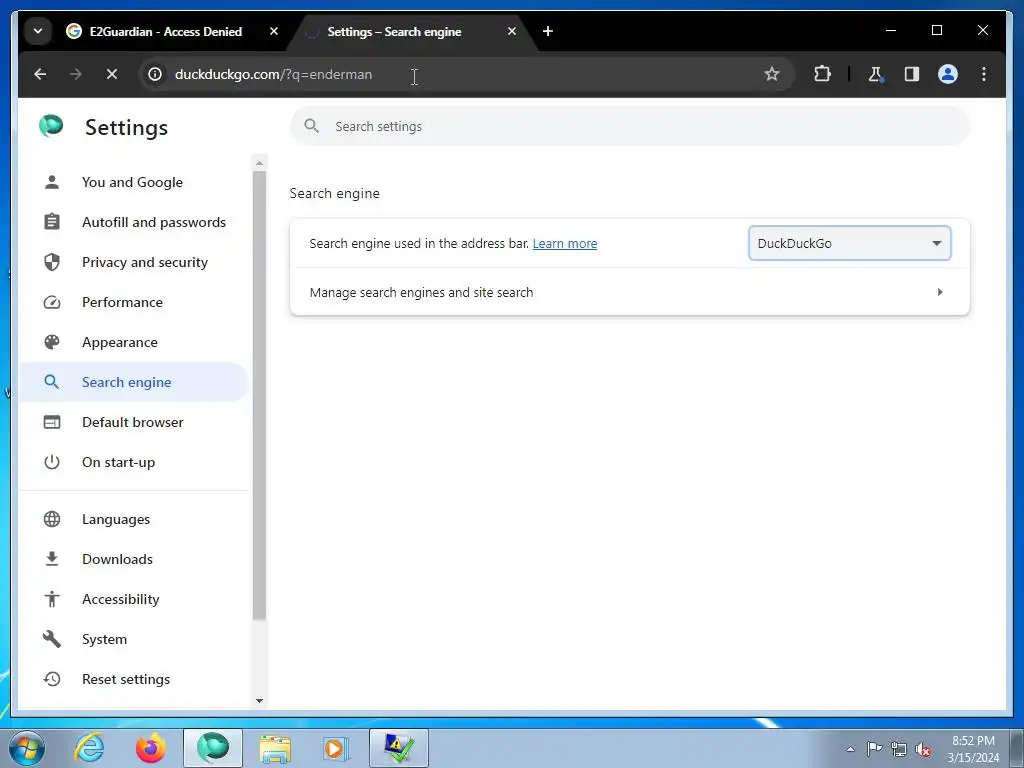Screen dimensions: 1024x768
Task: Toggle the side panel icon
Action: pos(912,74)
